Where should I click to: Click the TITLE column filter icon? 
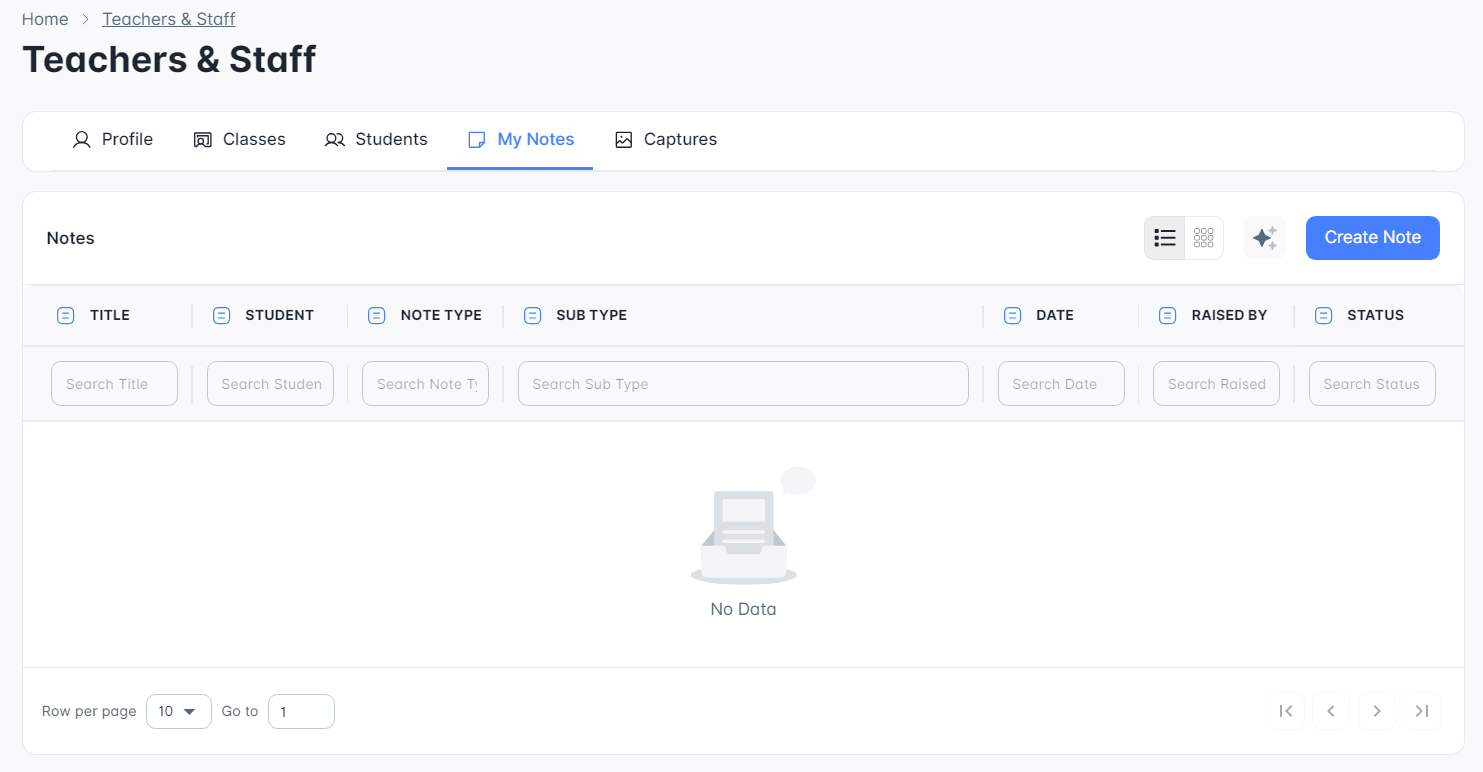click(65, 315)
